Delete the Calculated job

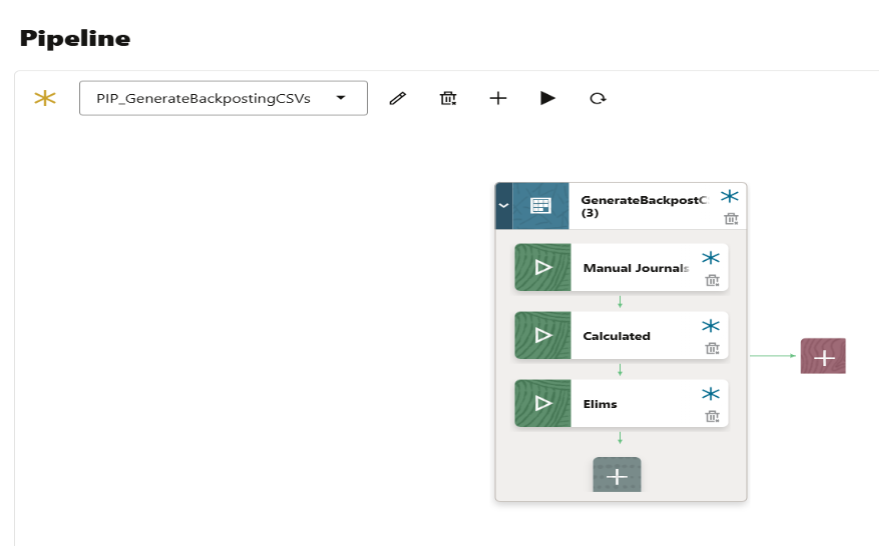(712, 348)
